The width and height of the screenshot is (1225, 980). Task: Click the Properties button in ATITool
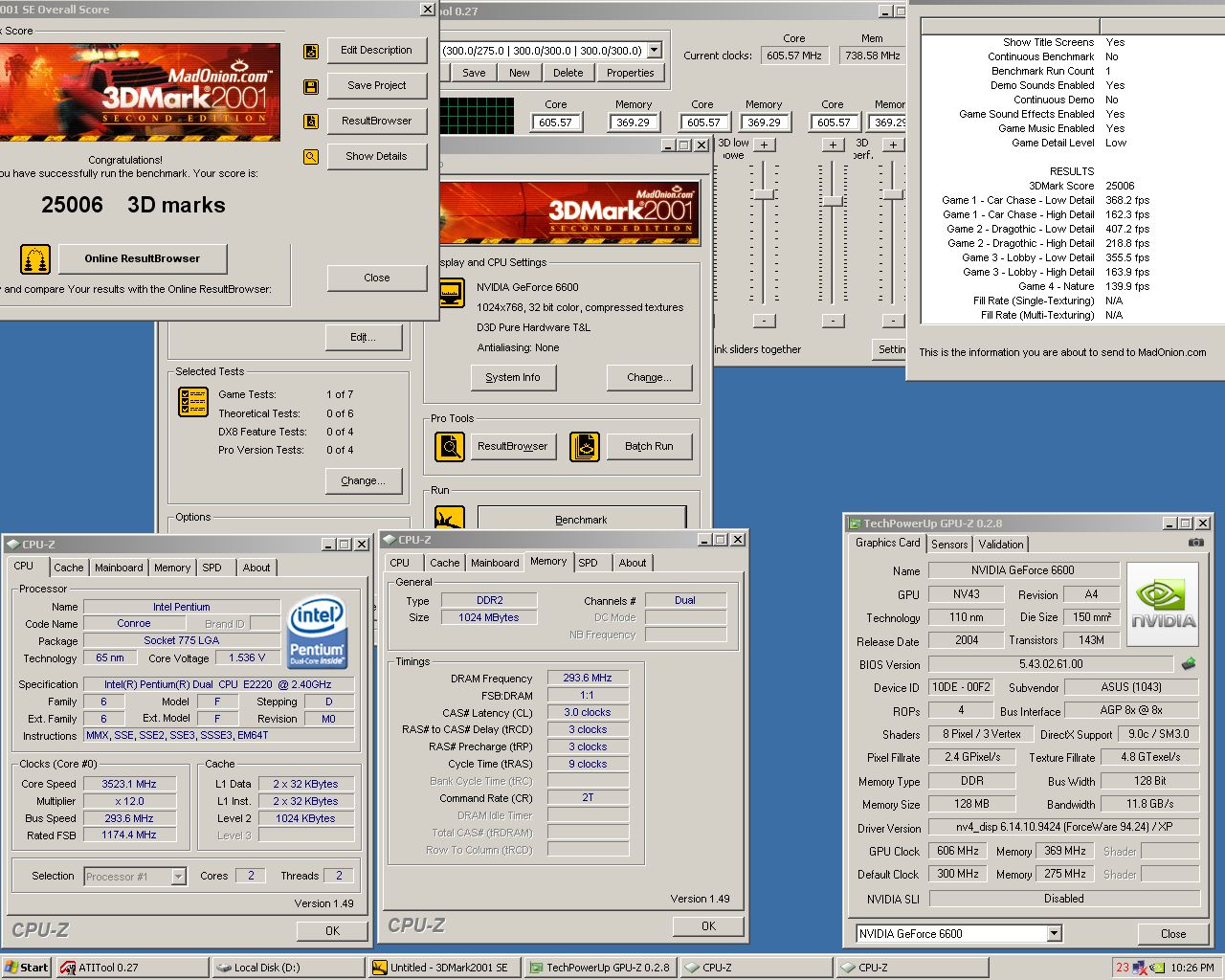631,73
